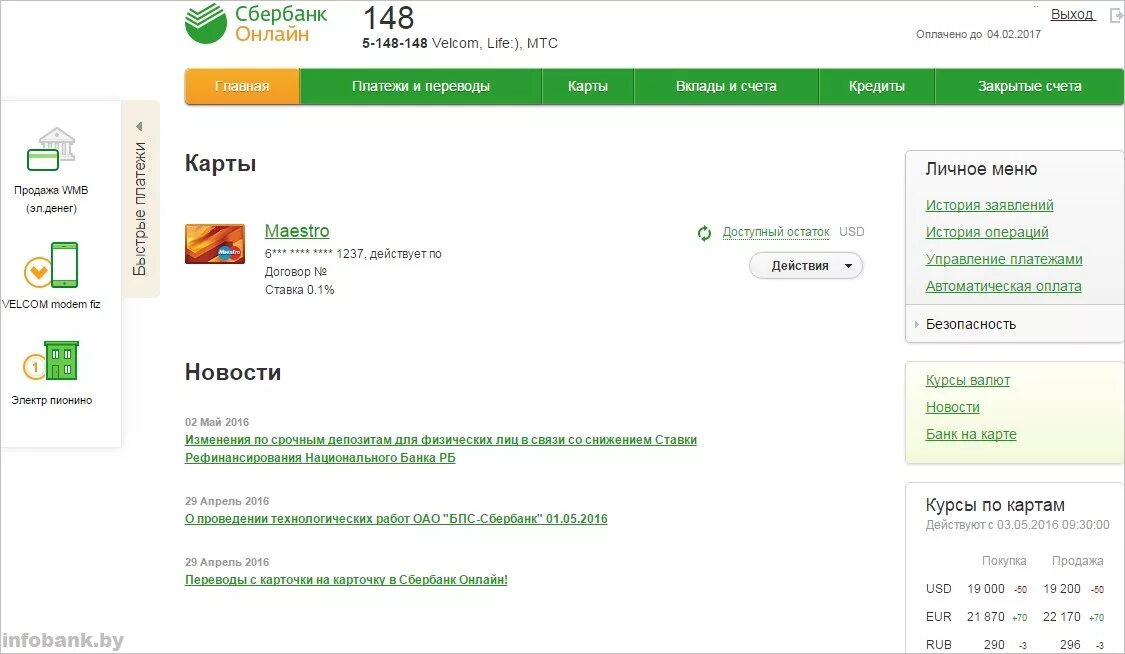Click the Доступный остаток link
1125x654 pixels.
[776, 232]
